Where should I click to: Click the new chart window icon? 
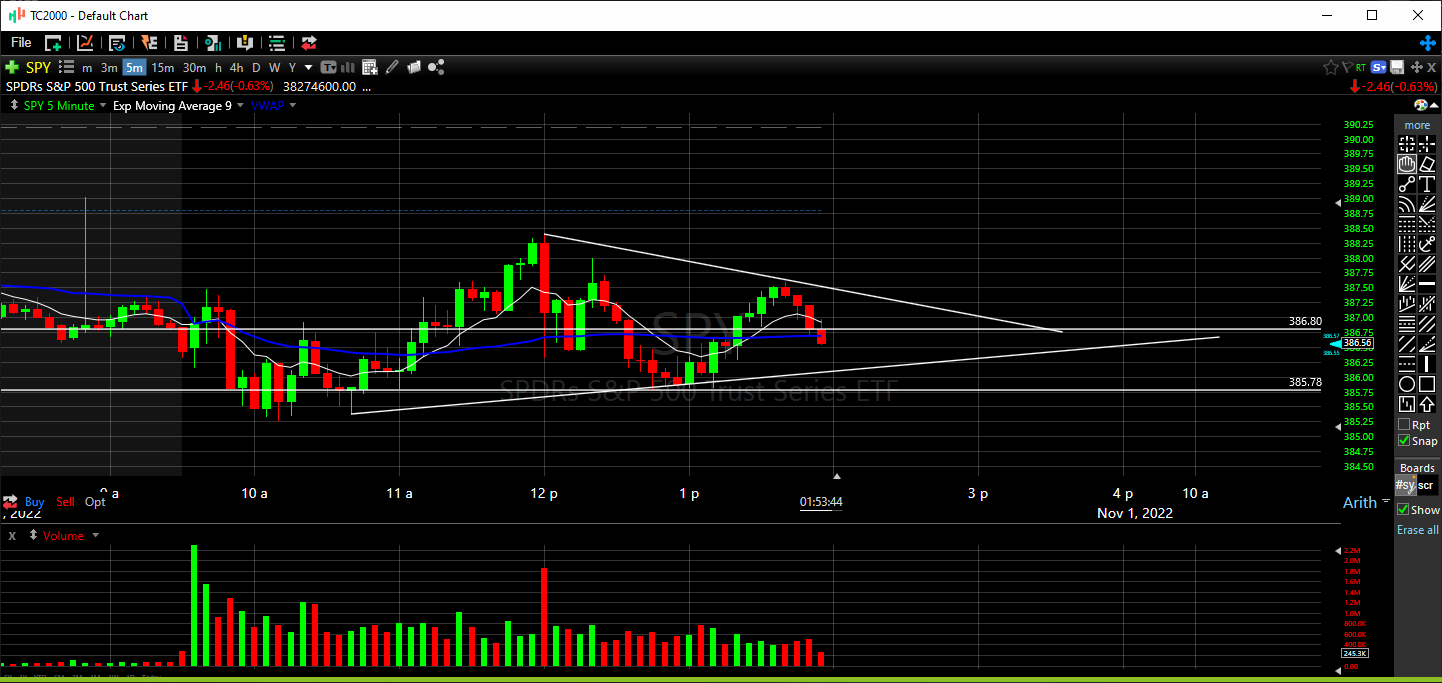click(53, 43)
